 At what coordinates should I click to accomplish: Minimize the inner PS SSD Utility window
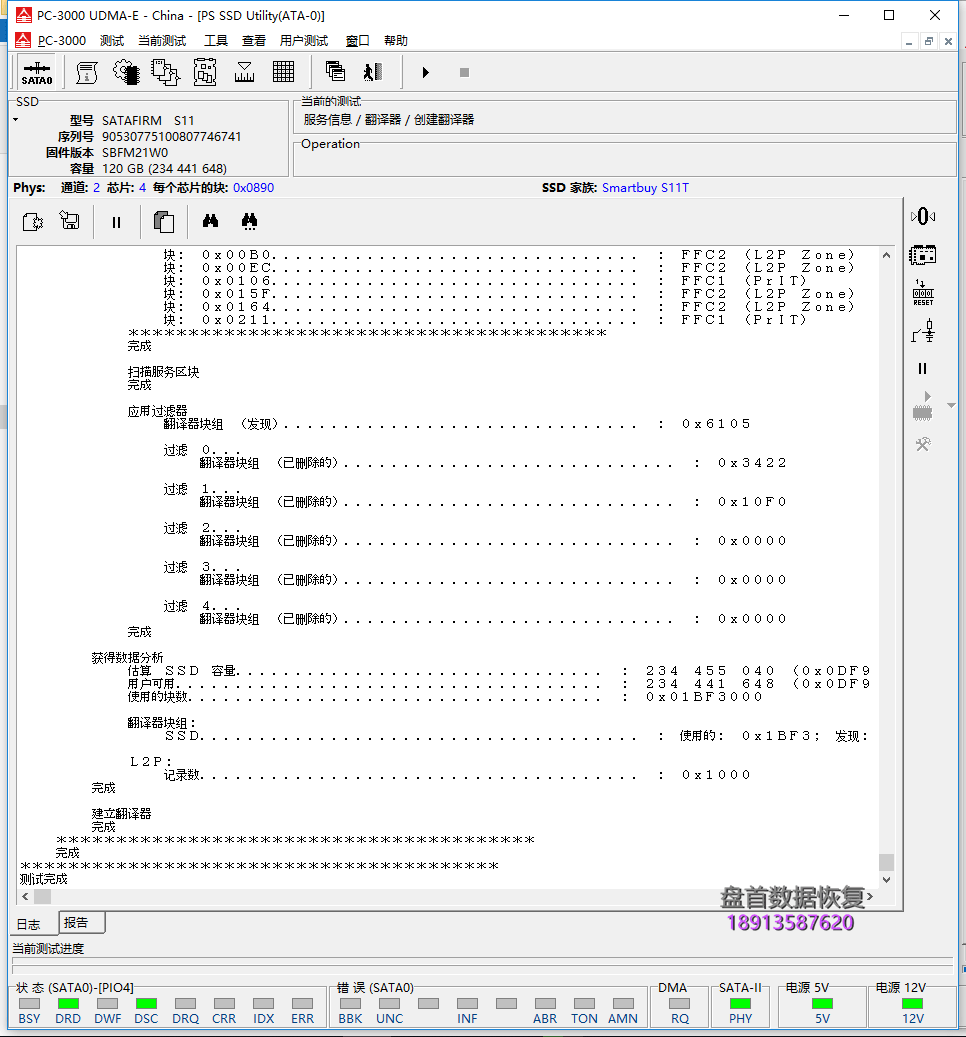tap(909, 42)
